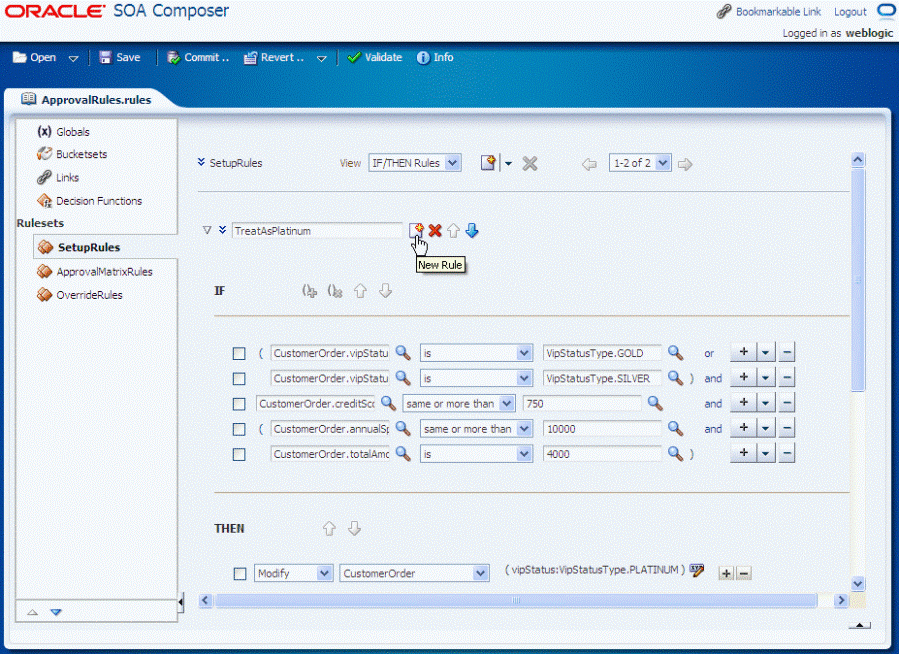The image size is (899, 654).
Task: Check the VipStatusType.GOLD condition checkbox
Action: coord(239,354)
